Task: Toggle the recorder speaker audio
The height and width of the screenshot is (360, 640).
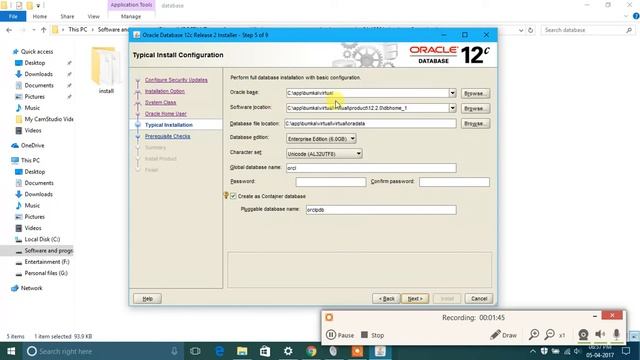Action: coord(600,335)
